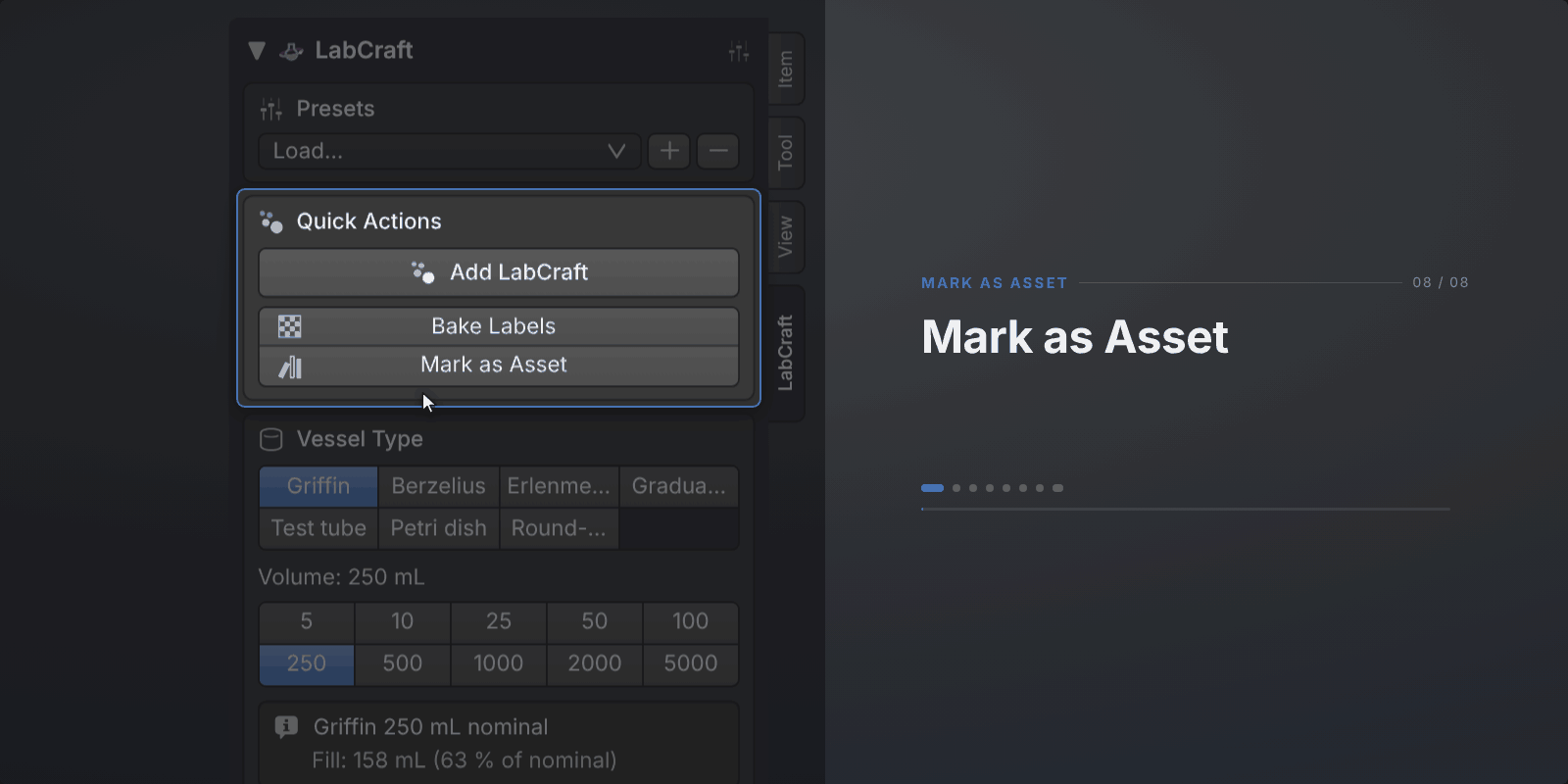Open the Load... presets dropdown
This screenshot has width=1568, height=784.
450,151
